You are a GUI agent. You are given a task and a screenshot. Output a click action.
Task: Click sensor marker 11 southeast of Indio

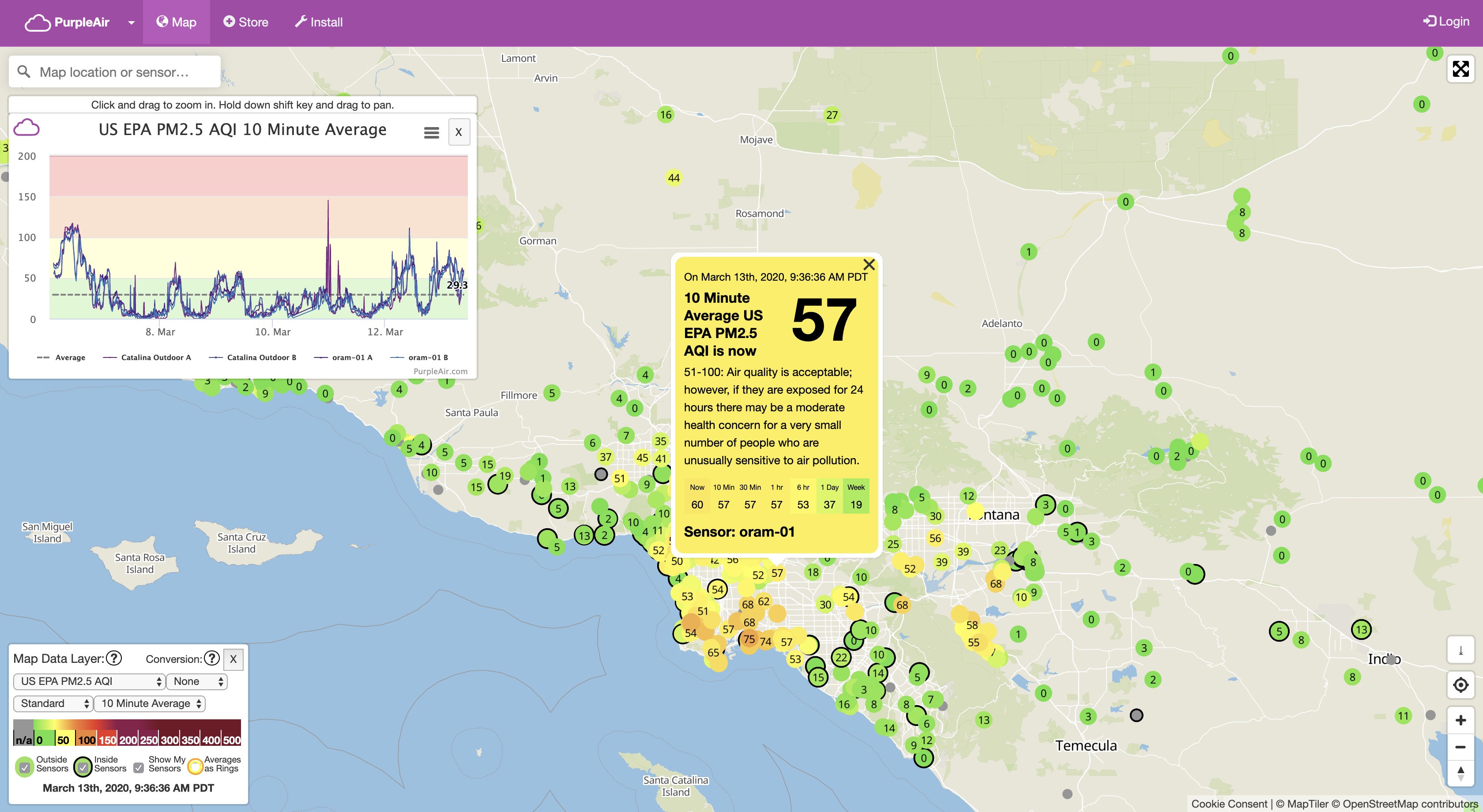click(x=1403, y=716)
